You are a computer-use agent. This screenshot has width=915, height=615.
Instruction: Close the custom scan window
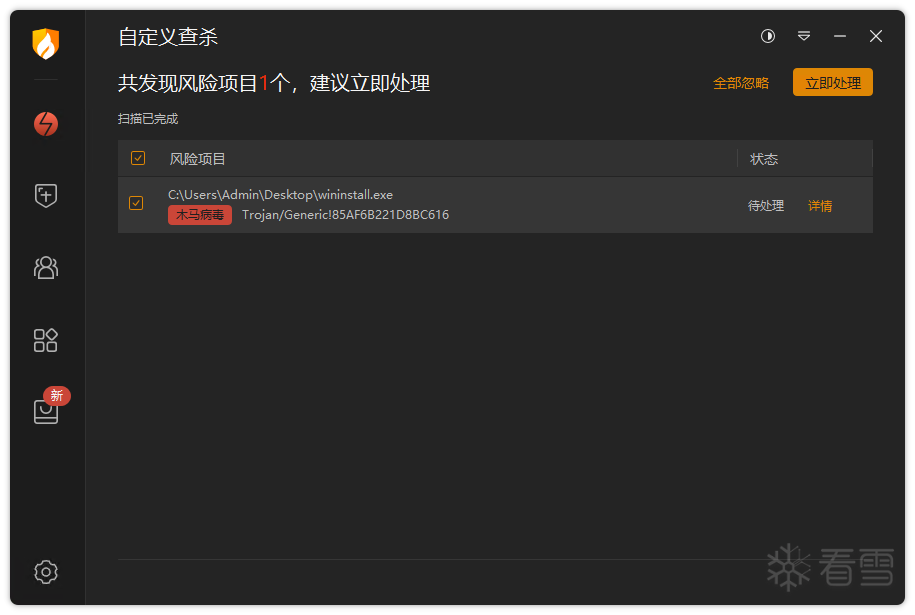click(x=876, y=36)
